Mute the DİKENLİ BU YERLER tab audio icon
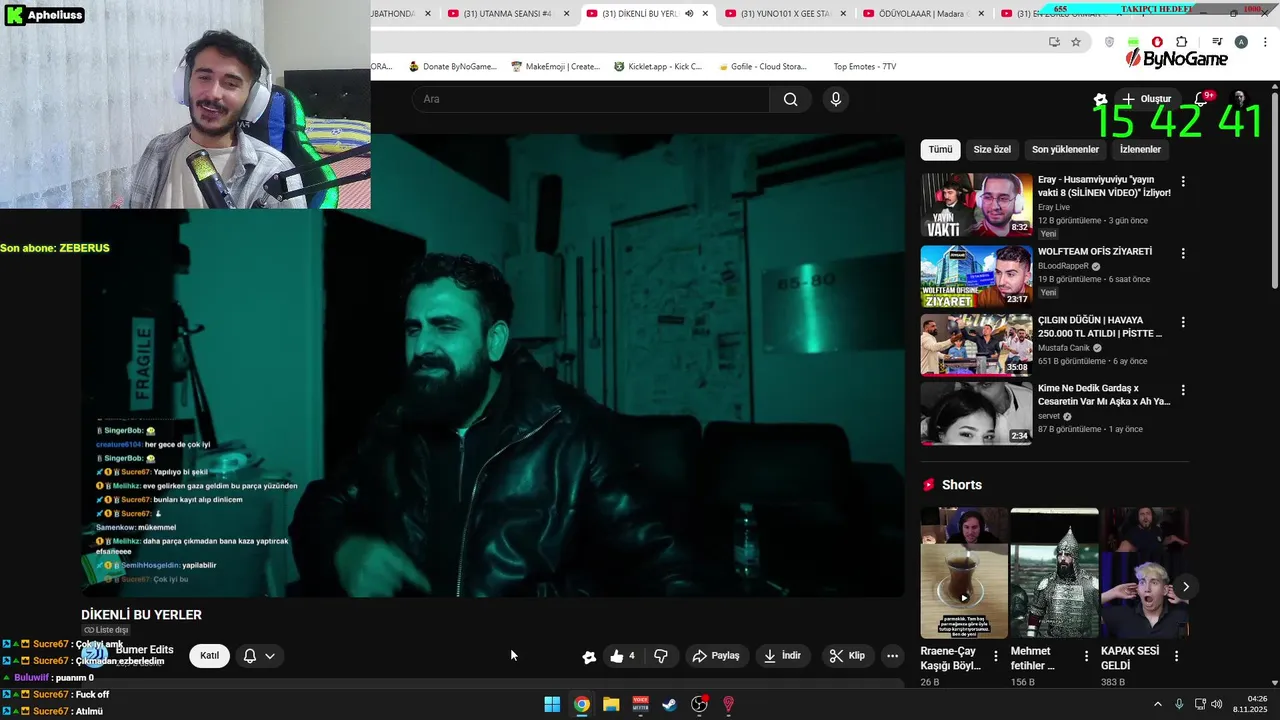This screenshot has height=720, width=1280. (689, 13)
